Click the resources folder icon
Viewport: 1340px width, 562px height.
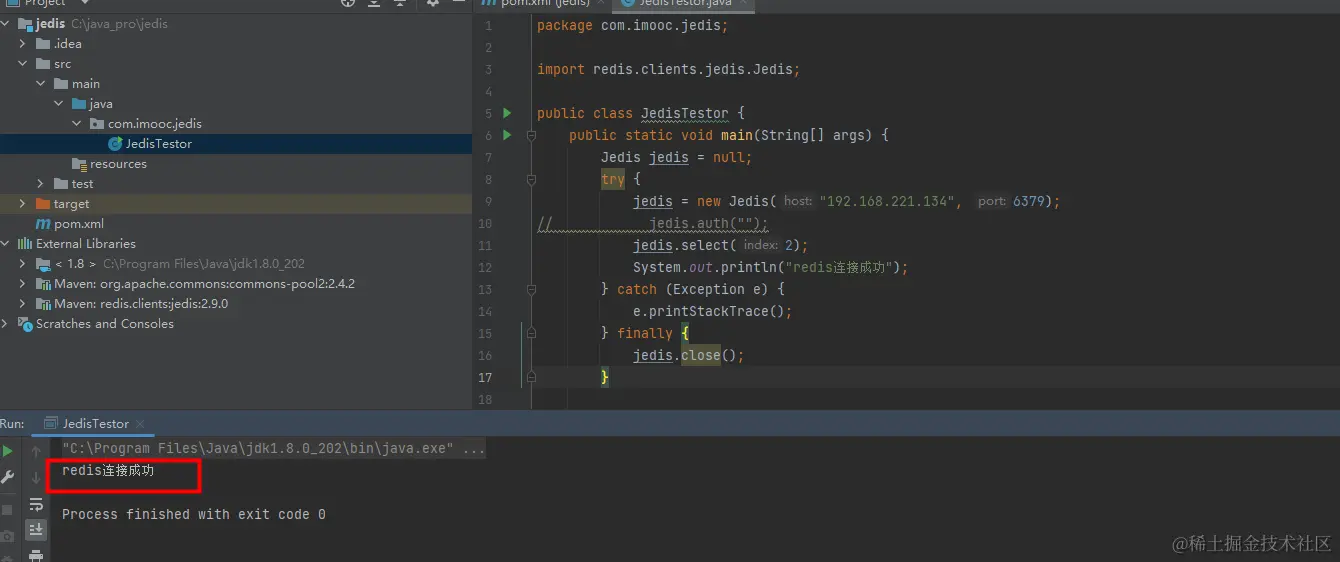[79, 164]
